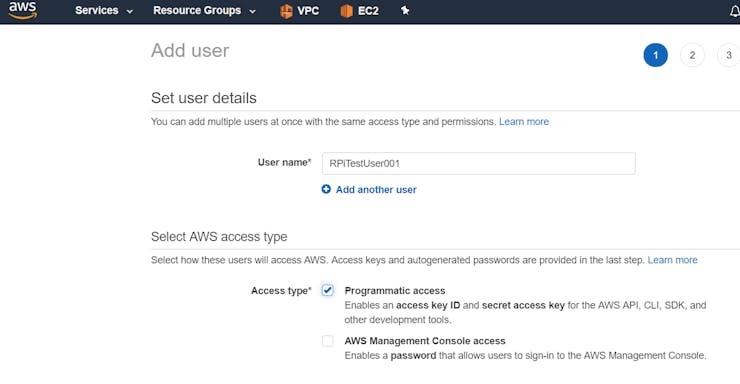740x384 pixels.
Task: Click the Add another user plus icon
Action: click(326, 189)
